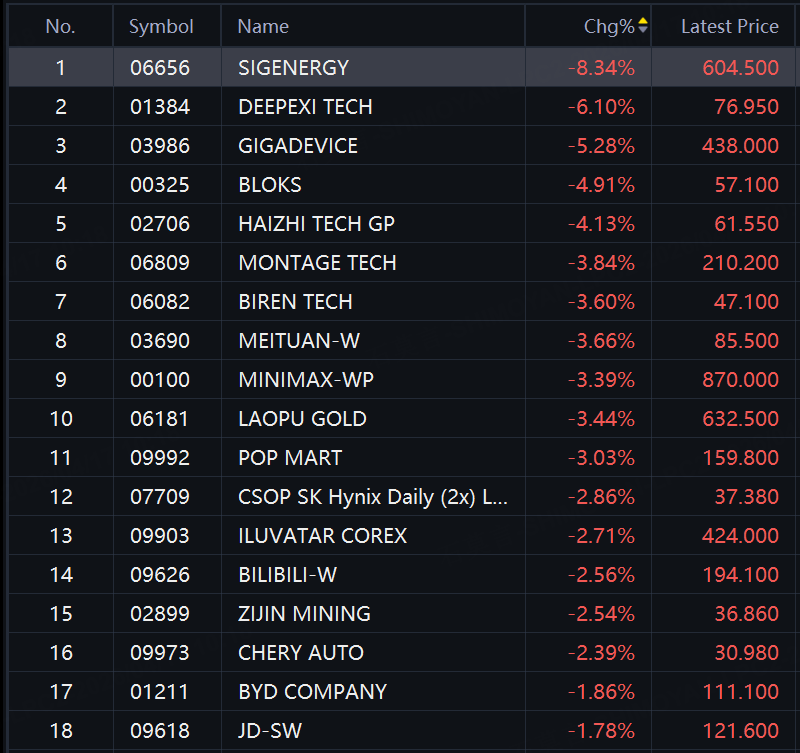The image size is (800, 753).
Task: Select the MINIMAX-WP row
Action: pos(306,380)
